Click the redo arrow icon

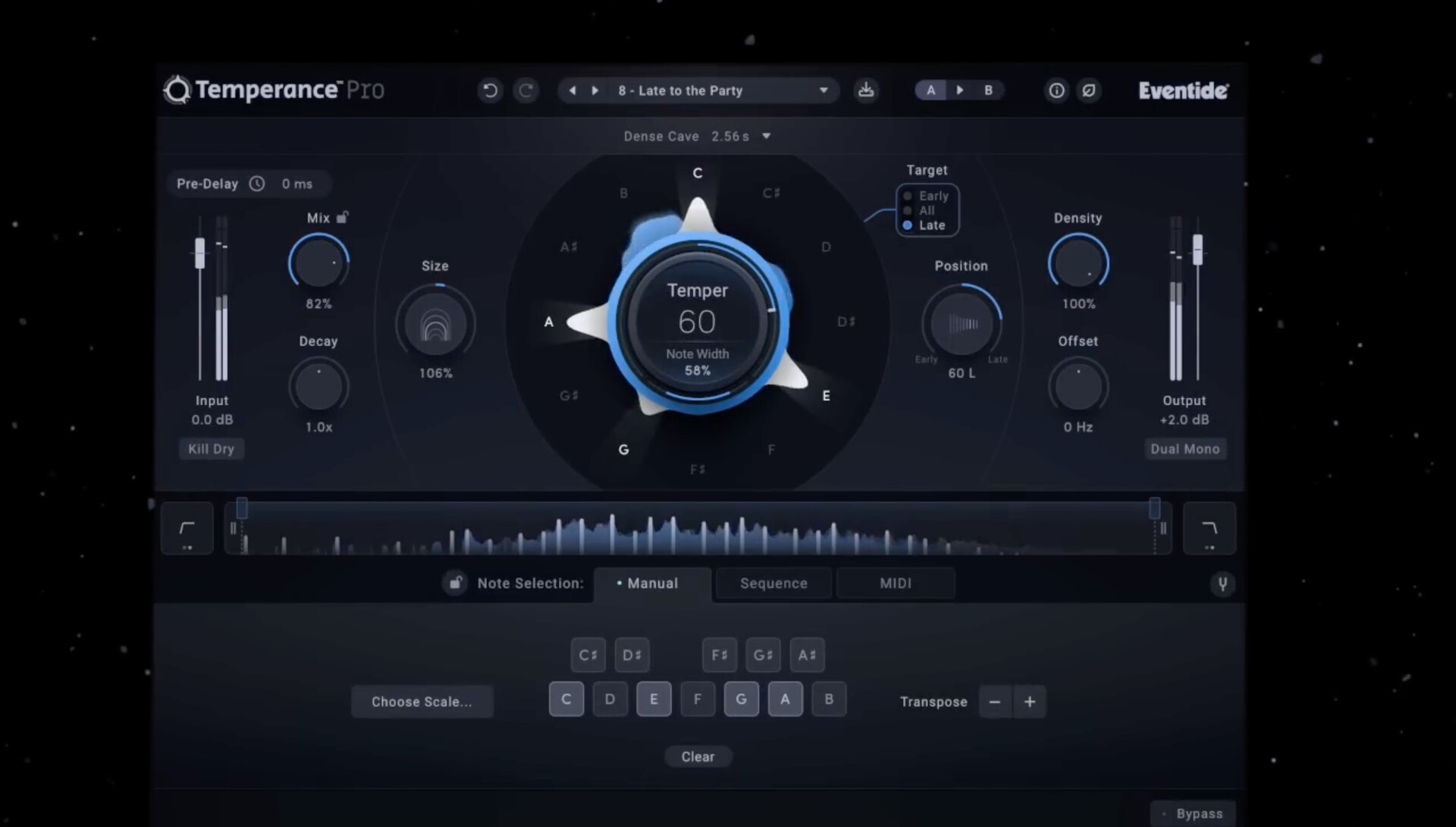(x=526, y=91)
